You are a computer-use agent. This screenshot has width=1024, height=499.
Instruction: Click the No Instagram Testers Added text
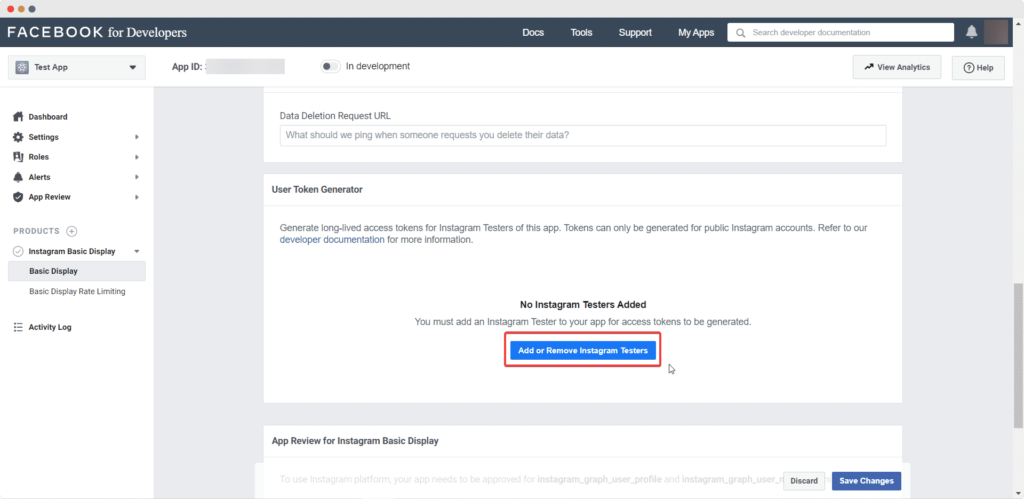tap(583, 304)
